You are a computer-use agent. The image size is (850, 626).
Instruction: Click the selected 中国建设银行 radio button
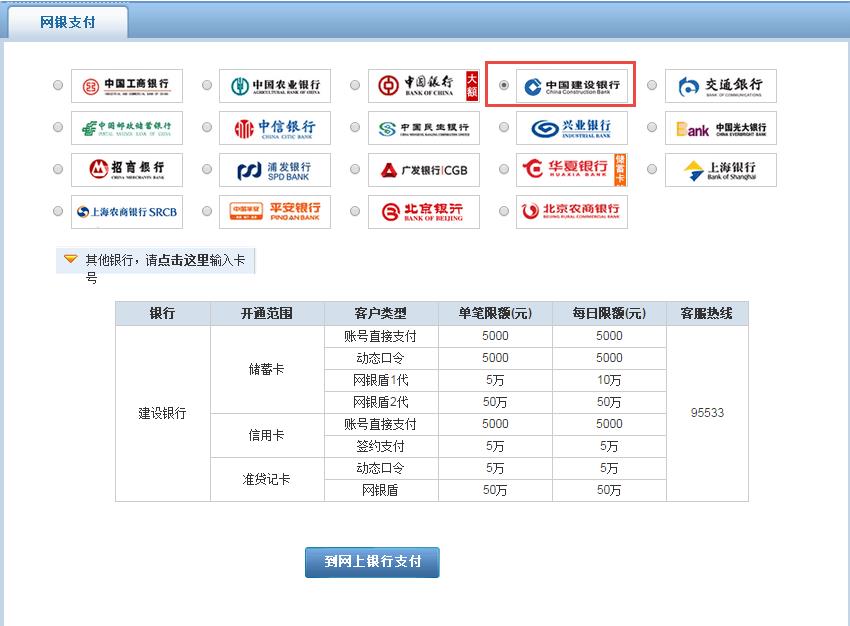click(504, 85)
